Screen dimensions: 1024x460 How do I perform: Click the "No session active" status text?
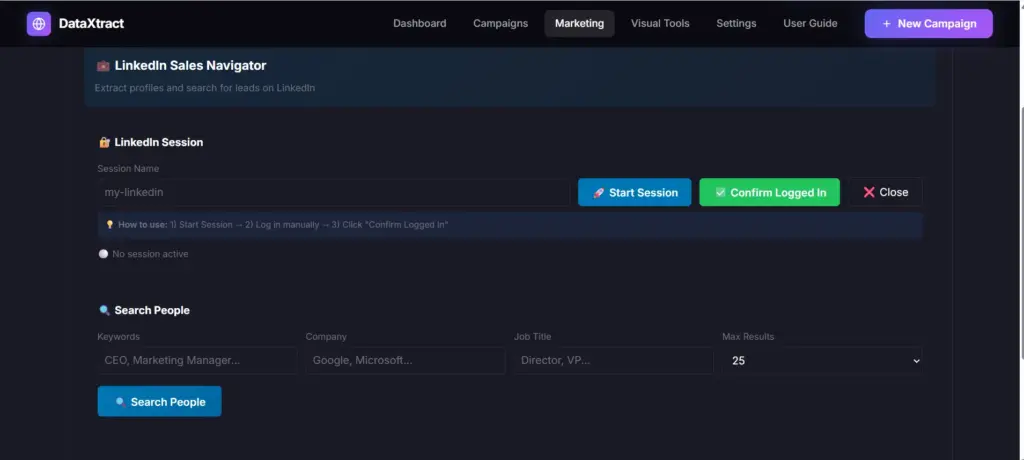pyautogui.click(x=150, y=254)
